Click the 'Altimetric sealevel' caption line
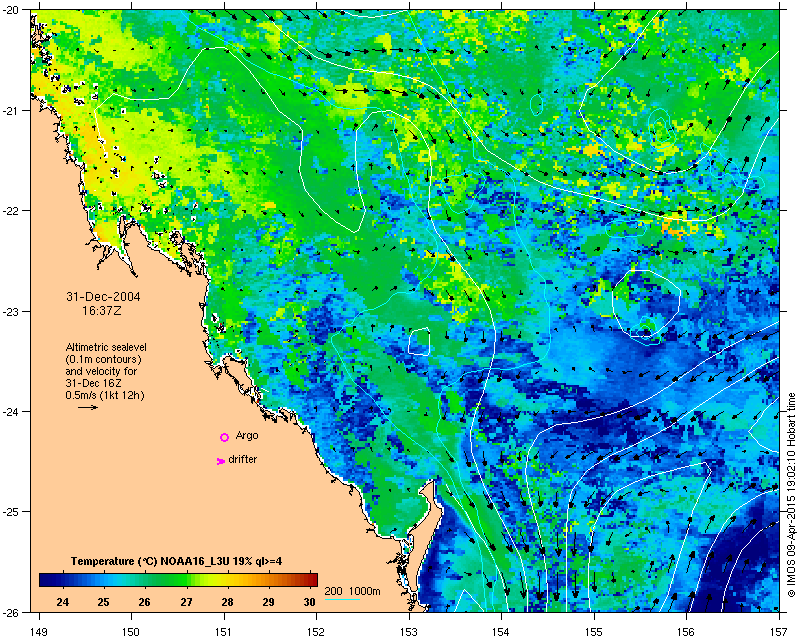This screenshot has height=640, width=800. pos(106,347)
